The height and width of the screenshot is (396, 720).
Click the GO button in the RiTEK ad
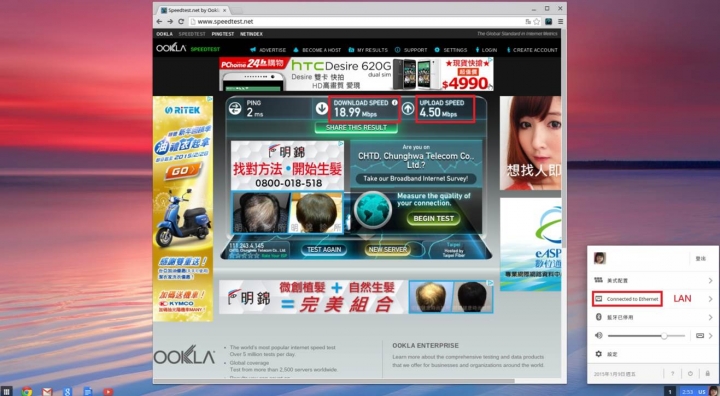point(183,170)
